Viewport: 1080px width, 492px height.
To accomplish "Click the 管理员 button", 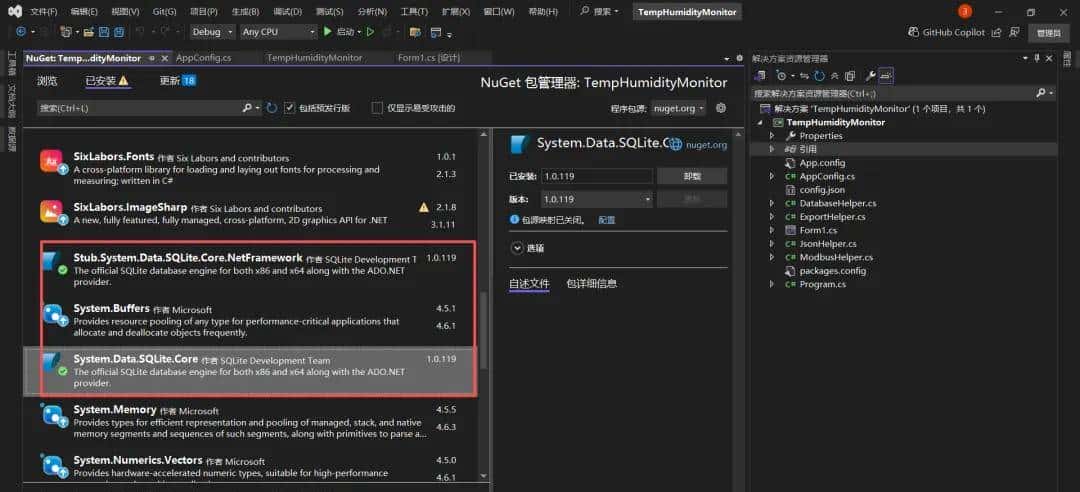I will [x=1048, y=32].
